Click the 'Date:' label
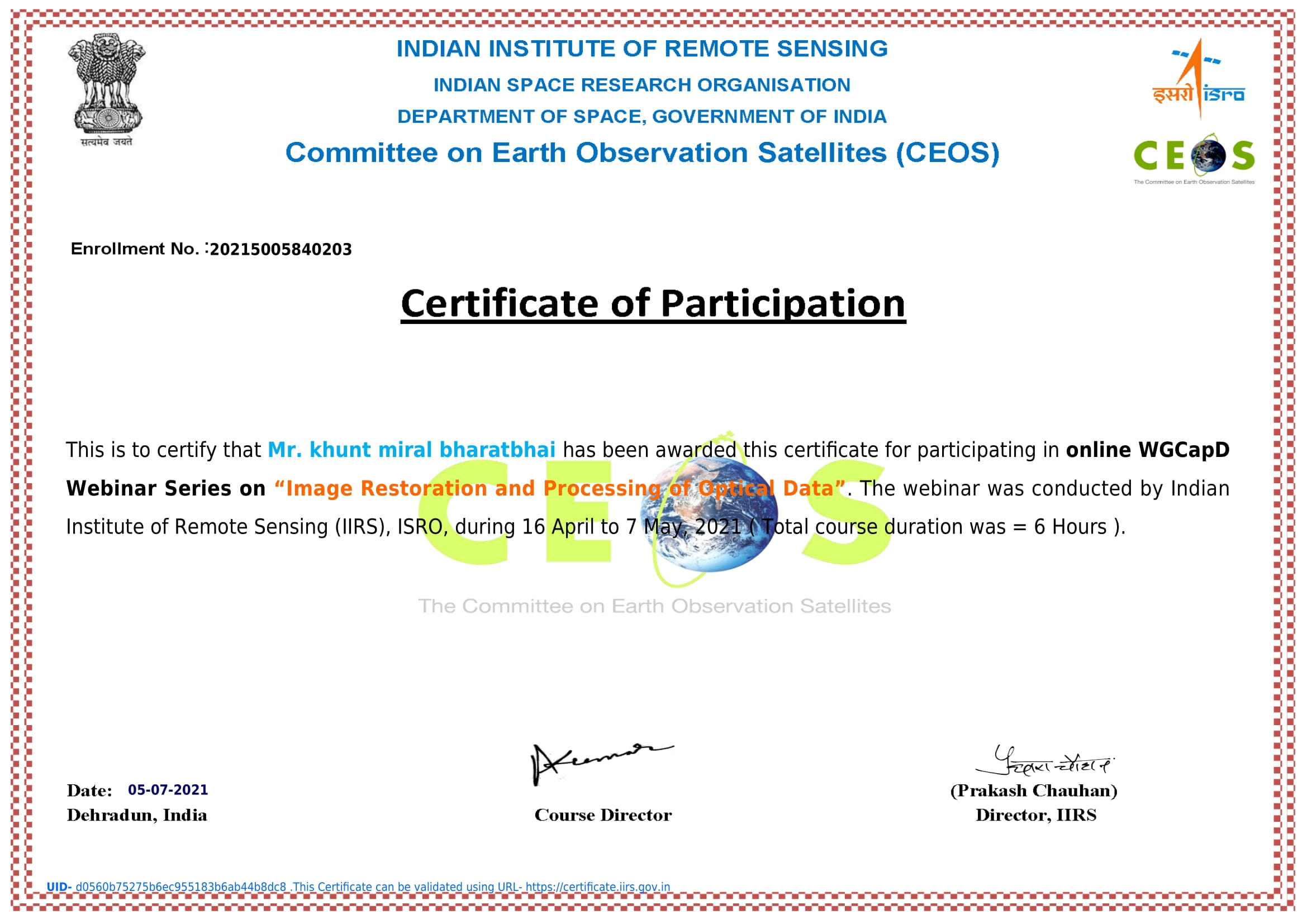This screenshot has height=924, width=1307. (89, 791)
